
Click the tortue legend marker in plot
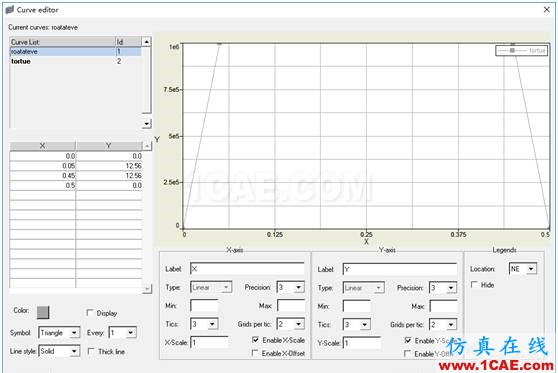click(x=512, y=51)
